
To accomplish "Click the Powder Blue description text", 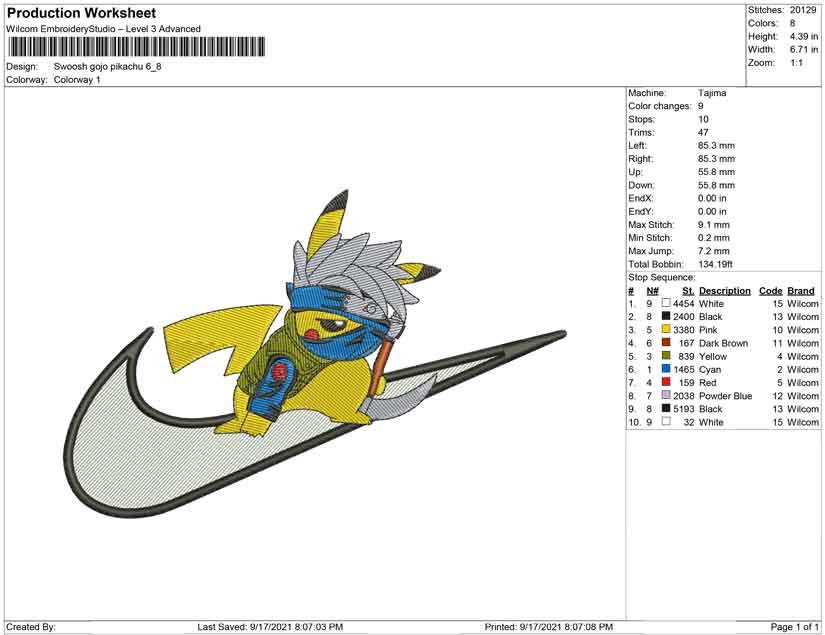I will click(726, 396).
